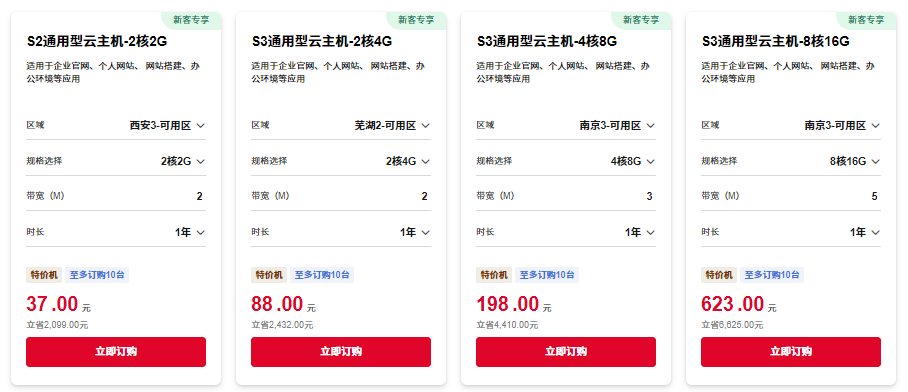Screen dimensions: 908x392
Task: Click the 特价机 tag on S2 card
Action: click(43, 275)
